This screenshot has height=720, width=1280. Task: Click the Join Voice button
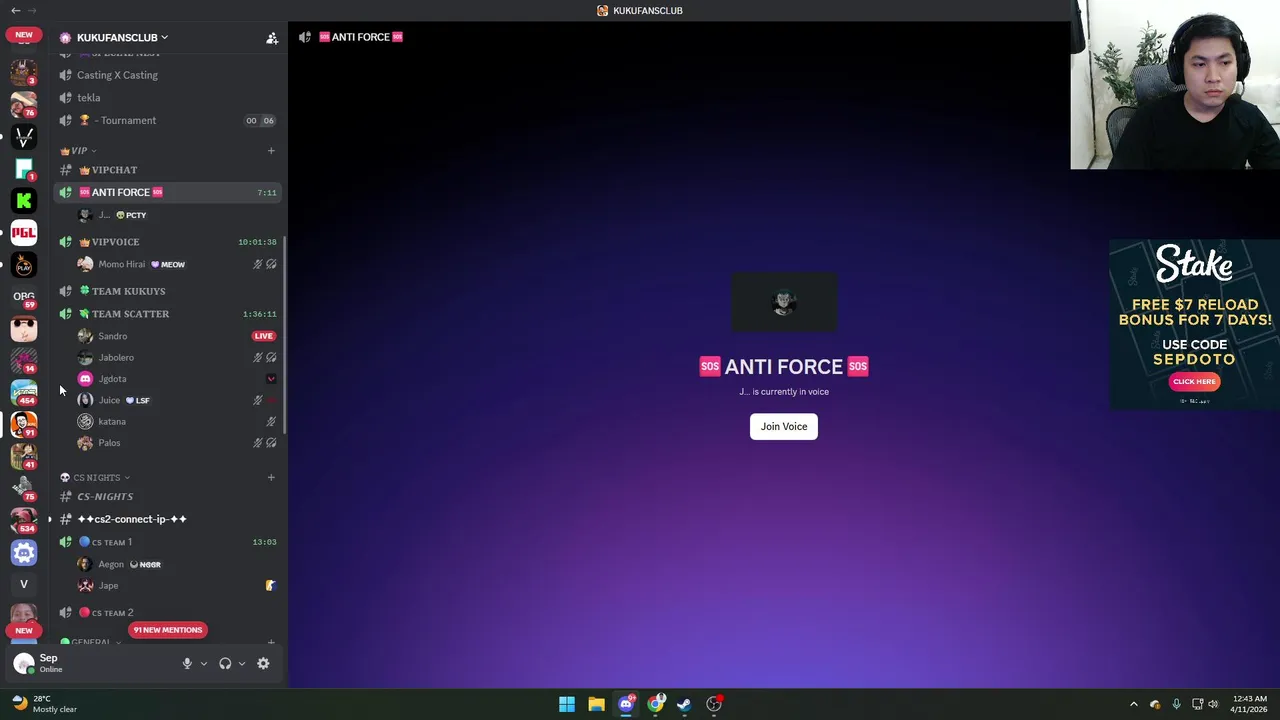click(x=784, y=426)
